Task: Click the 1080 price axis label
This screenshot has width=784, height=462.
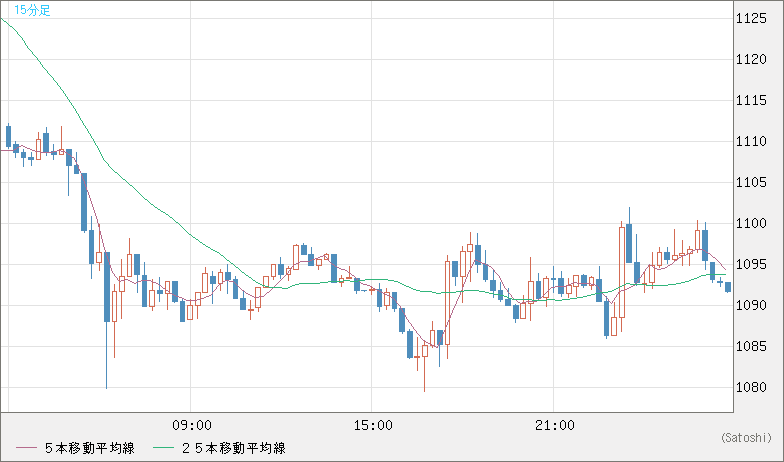Action: 751,387
